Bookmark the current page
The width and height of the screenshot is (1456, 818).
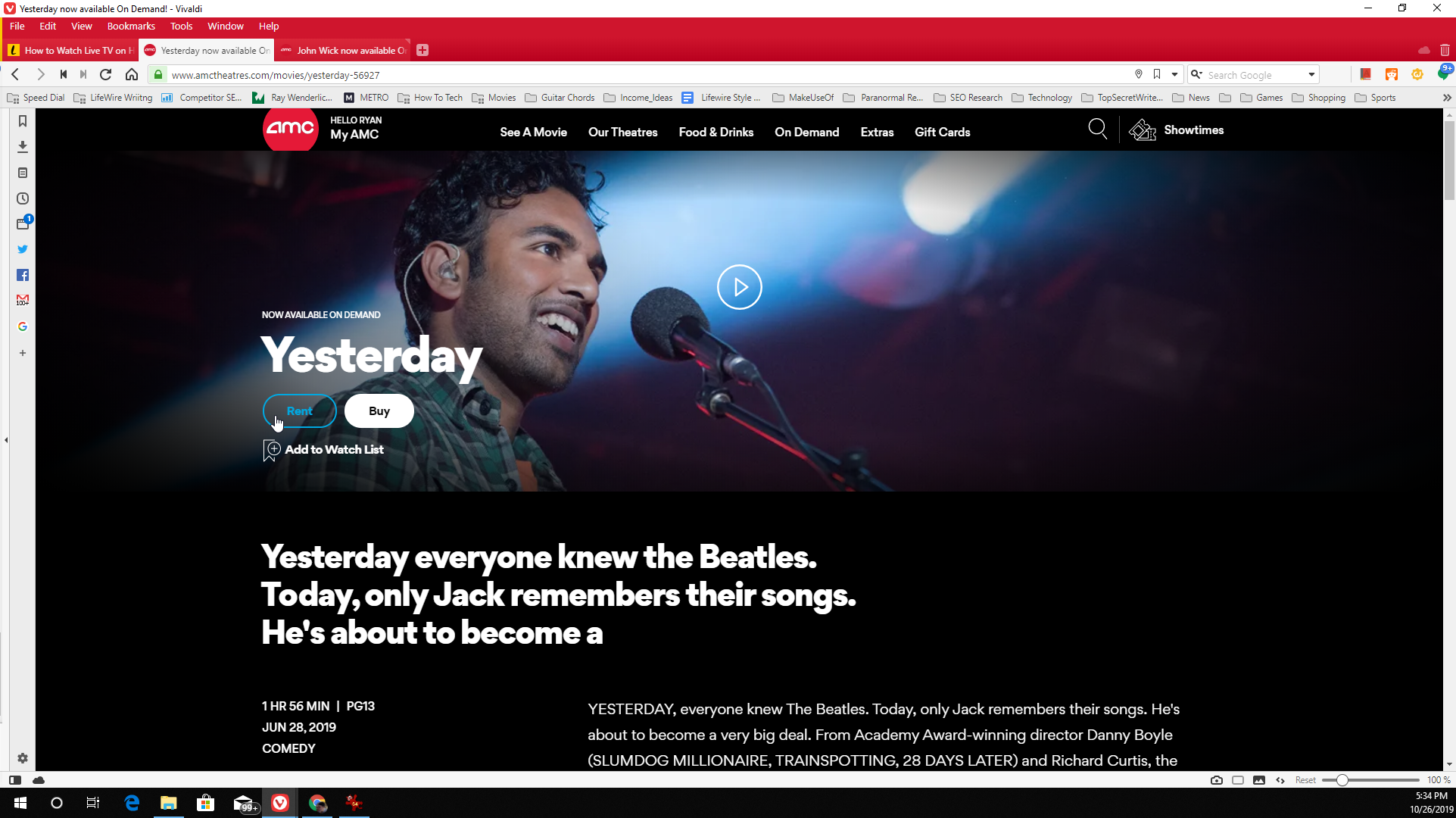[1157, 74]
